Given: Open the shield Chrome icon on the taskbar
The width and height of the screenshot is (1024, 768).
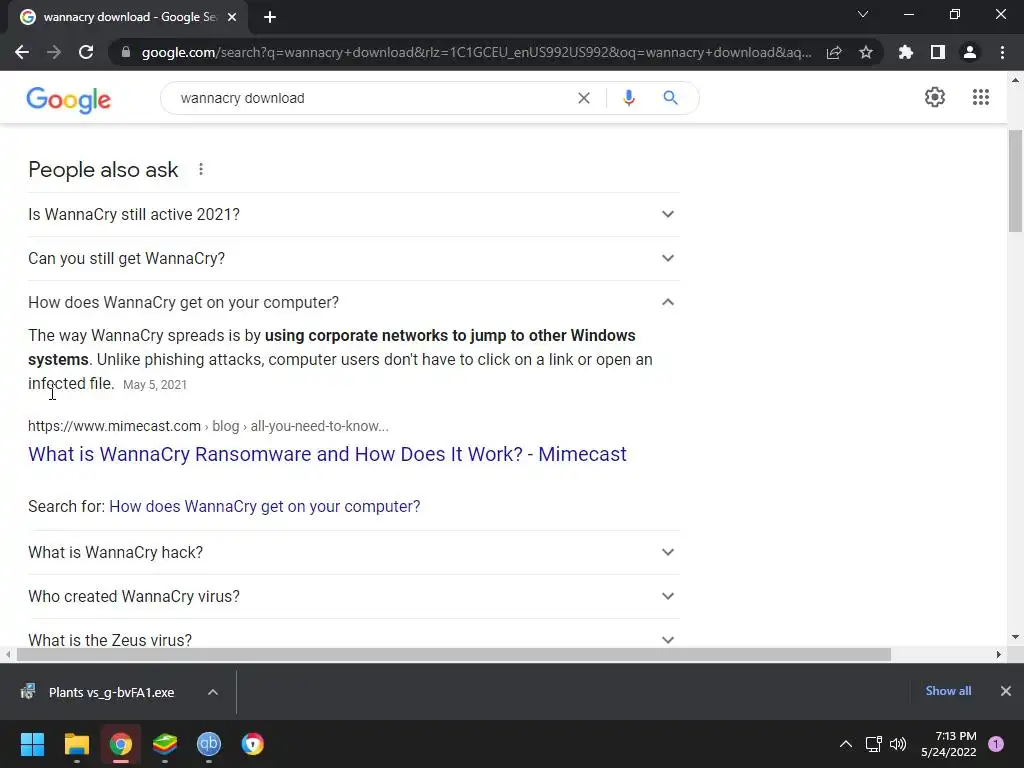Looking at the screenshot, I should pos(253,744).
